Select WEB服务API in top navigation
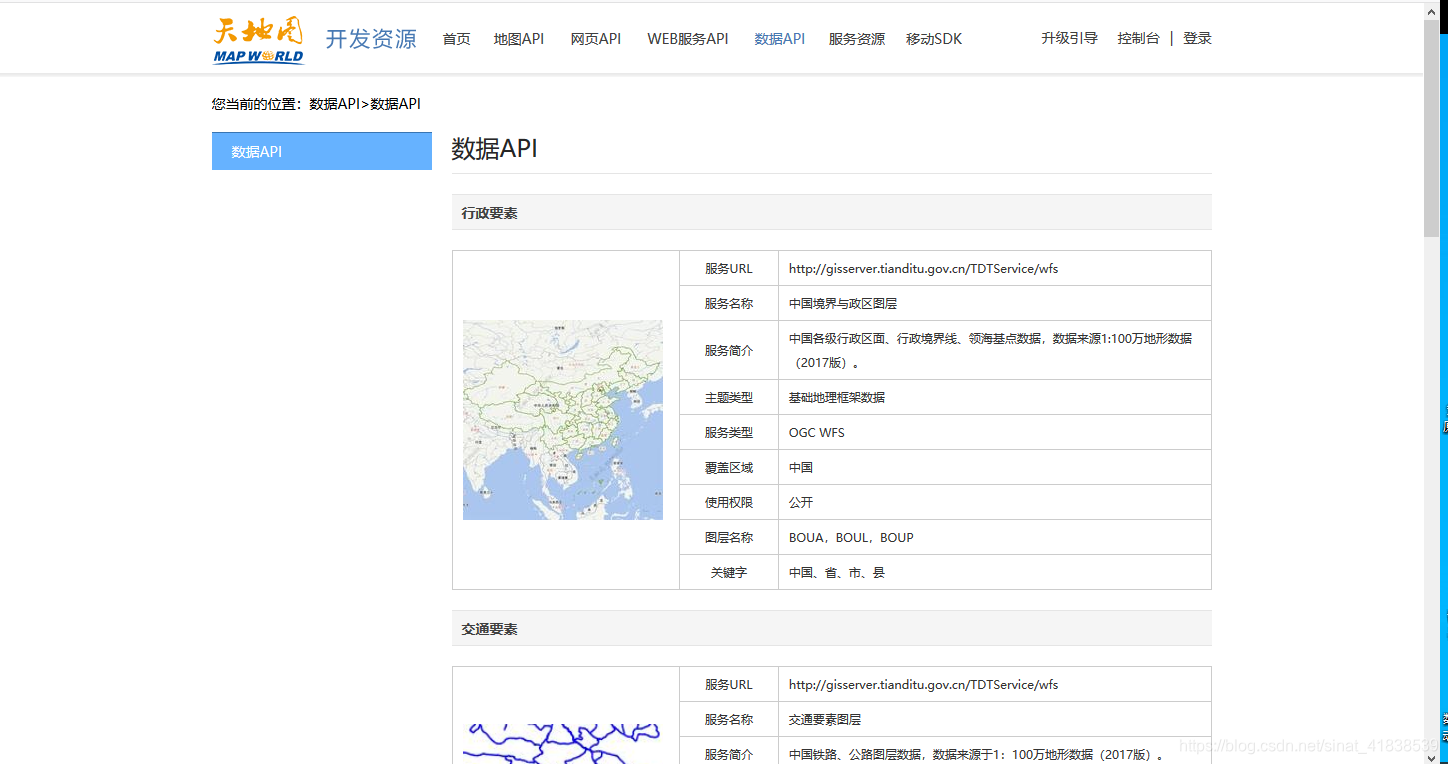Viewport: 1448px width, 764px height. [x=687, y=39]
